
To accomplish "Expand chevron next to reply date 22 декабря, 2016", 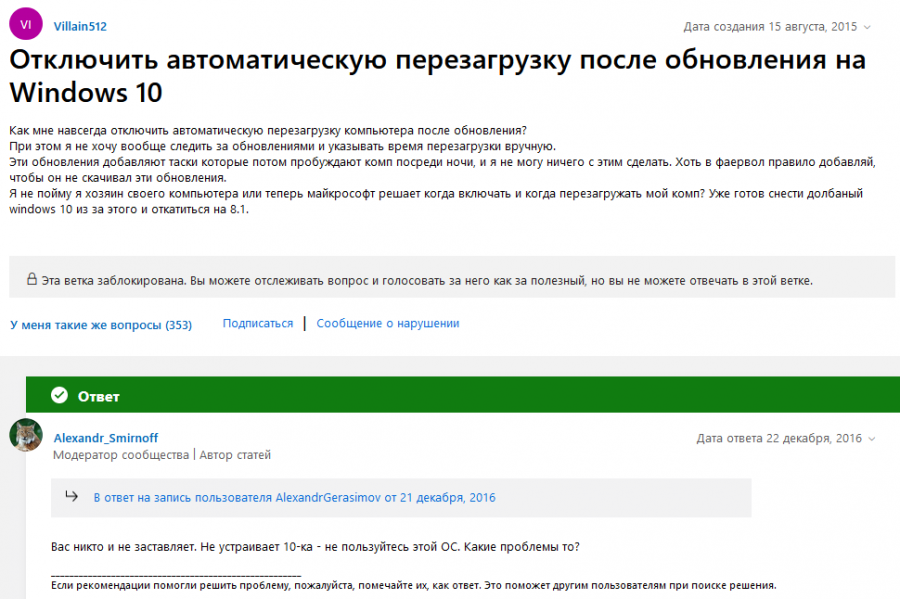I will pyautogui.click(x=871, y=439).
